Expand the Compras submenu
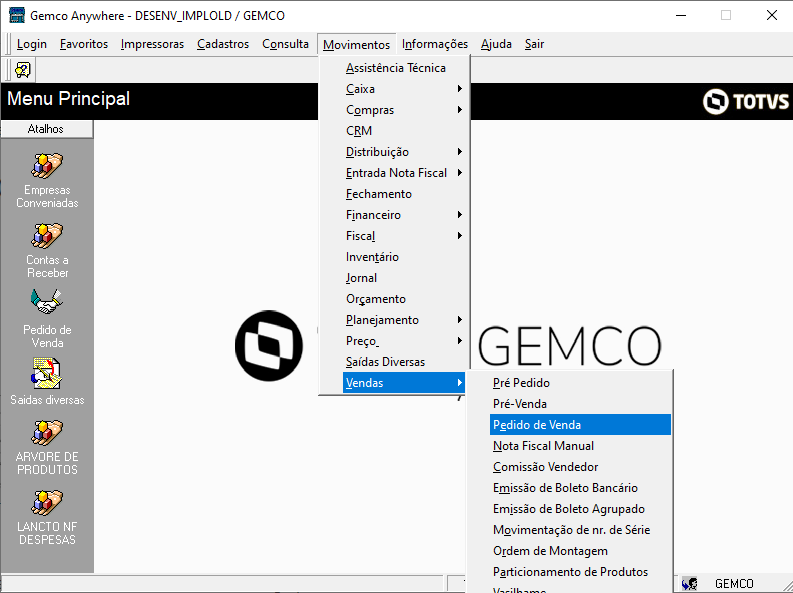793x593 pixels. click(395, 110)
